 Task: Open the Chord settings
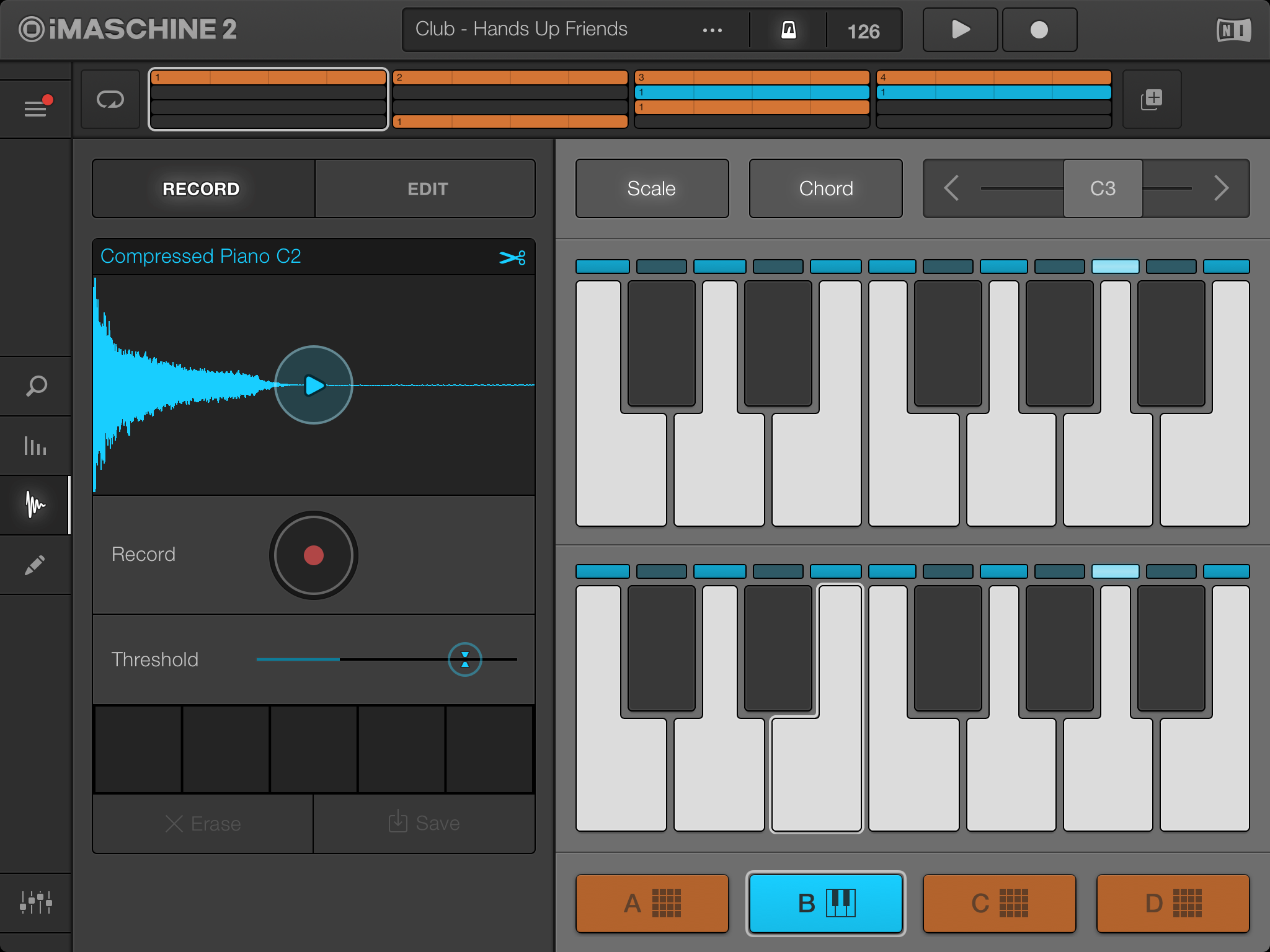825,188
